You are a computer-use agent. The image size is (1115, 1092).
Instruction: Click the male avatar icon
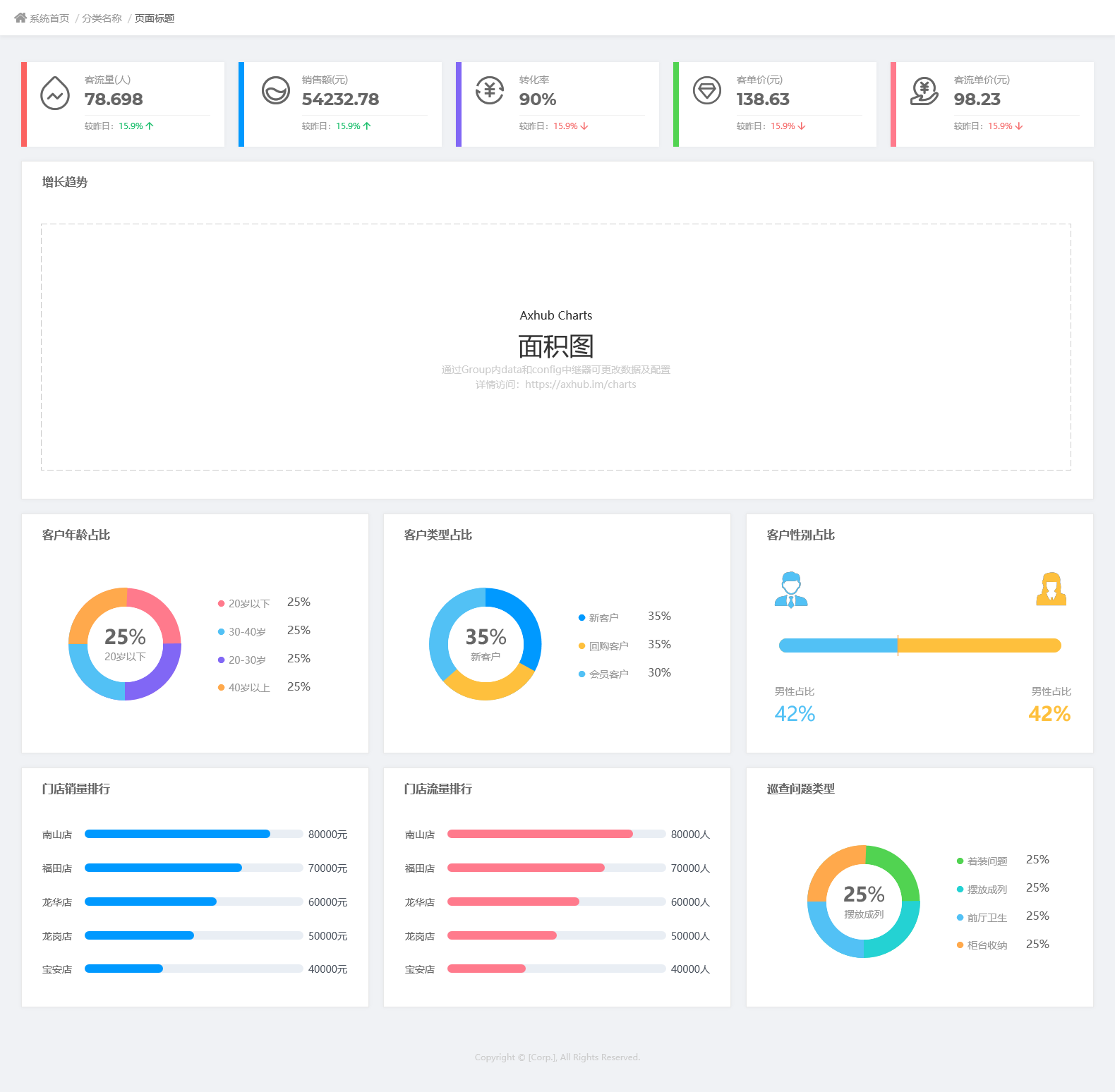pos(791,590)
